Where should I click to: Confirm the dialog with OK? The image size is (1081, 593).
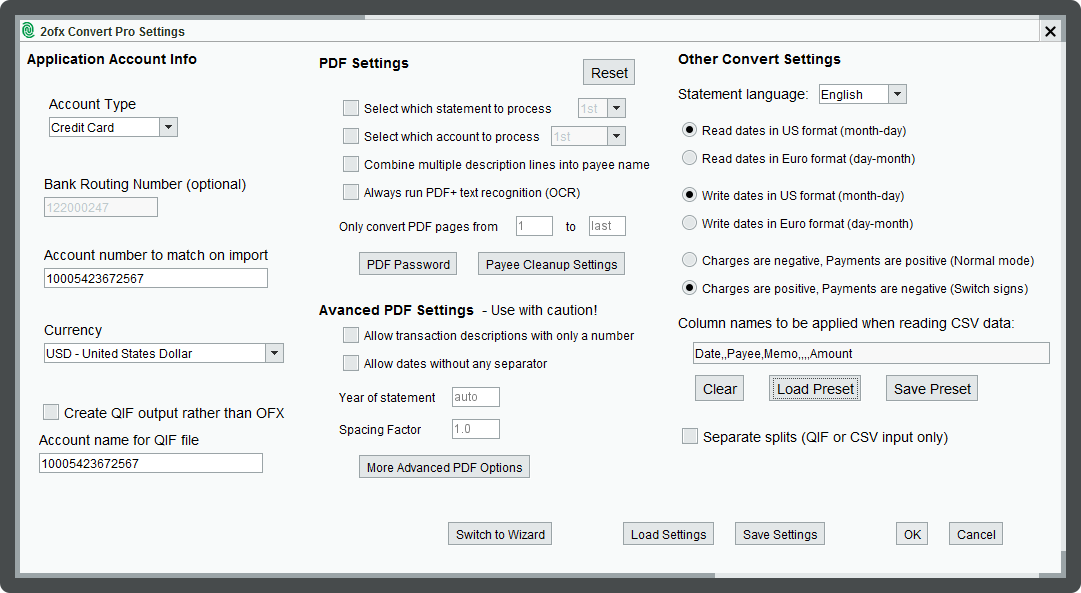(912, 534)
